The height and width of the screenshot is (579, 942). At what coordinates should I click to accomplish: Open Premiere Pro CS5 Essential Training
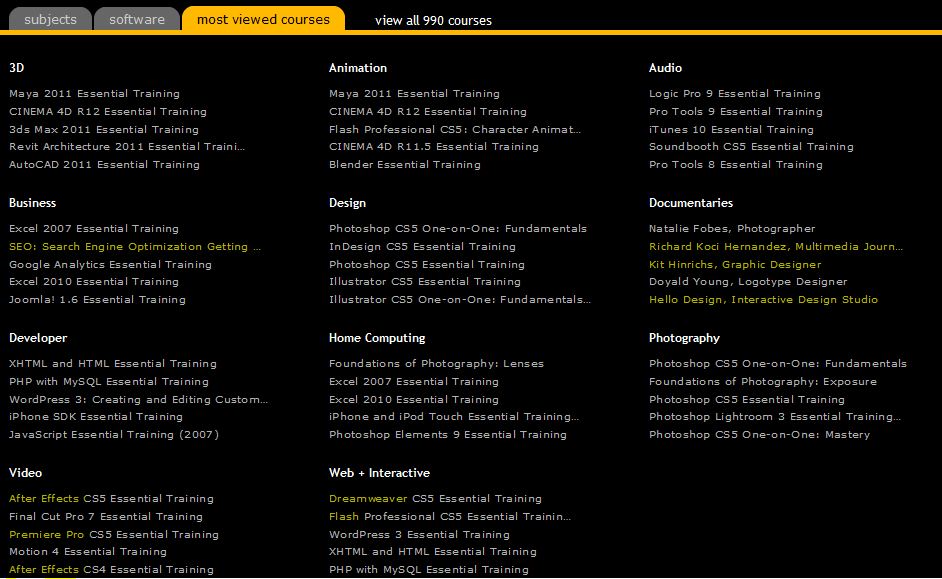[114, 535]
